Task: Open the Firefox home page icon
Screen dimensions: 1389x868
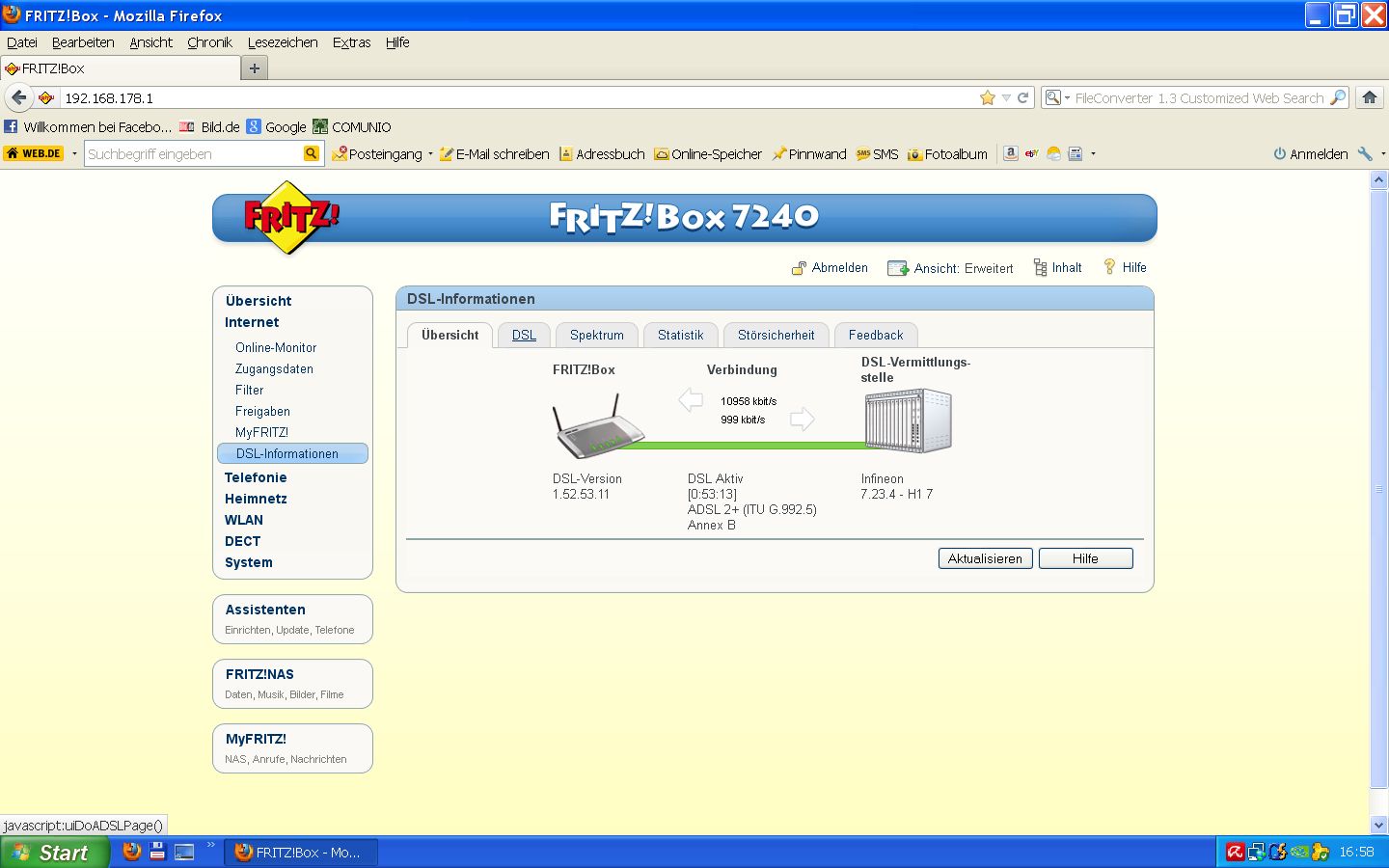Action: 1369,97
